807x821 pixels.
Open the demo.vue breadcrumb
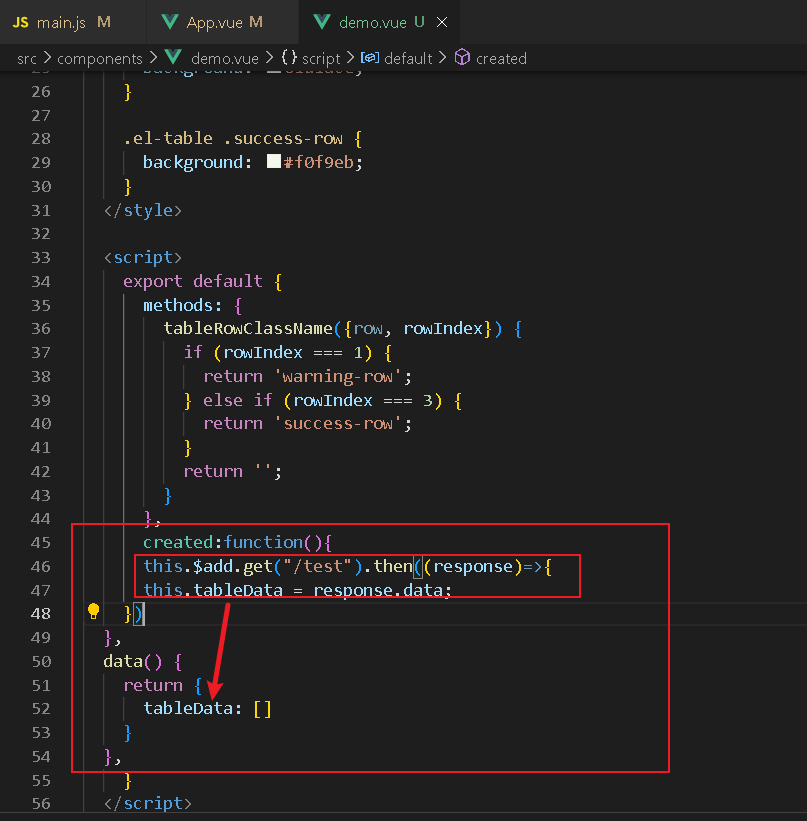click(x=225, y=59)
